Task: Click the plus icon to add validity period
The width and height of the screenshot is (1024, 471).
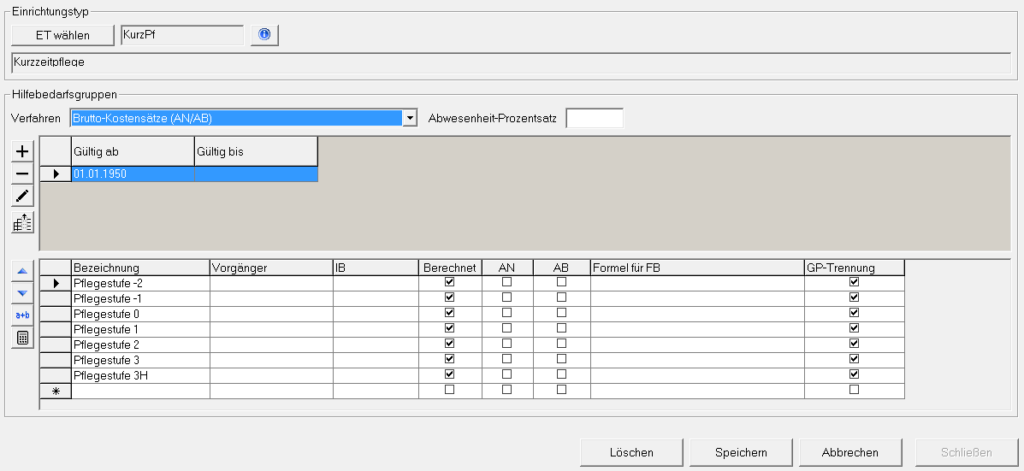Action: 22,151
